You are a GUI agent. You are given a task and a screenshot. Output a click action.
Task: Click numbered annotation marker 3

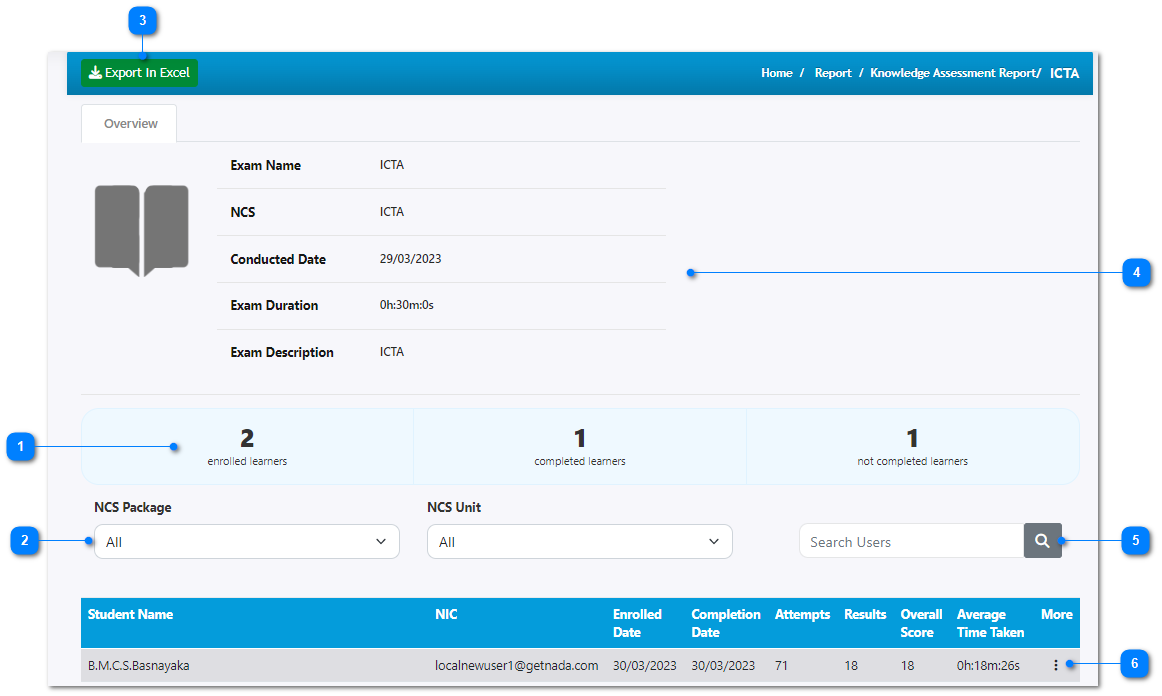click(143, 20)
